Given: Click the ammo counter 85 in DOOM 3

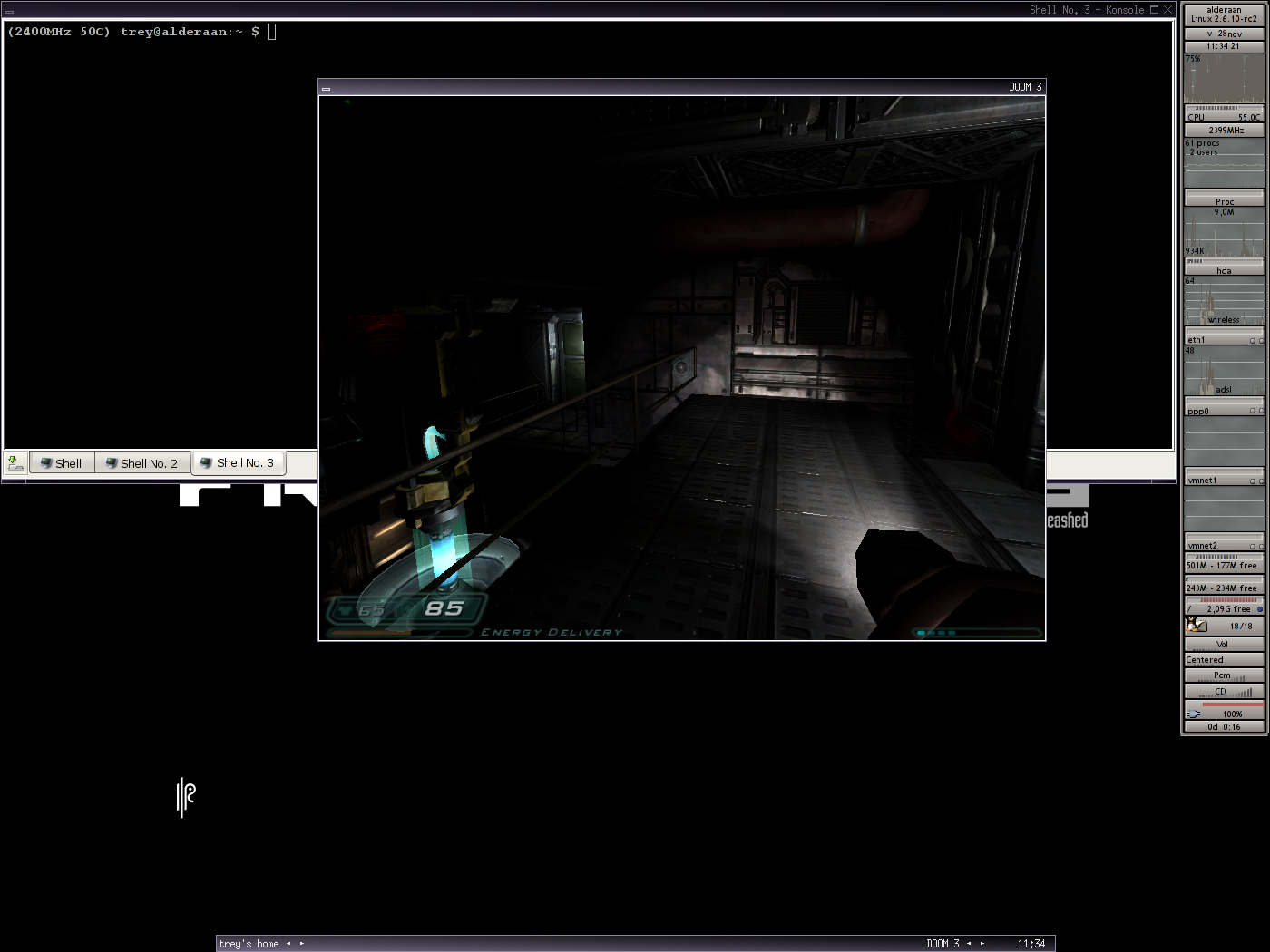Looking at the screenshot, I should (444, 608).
